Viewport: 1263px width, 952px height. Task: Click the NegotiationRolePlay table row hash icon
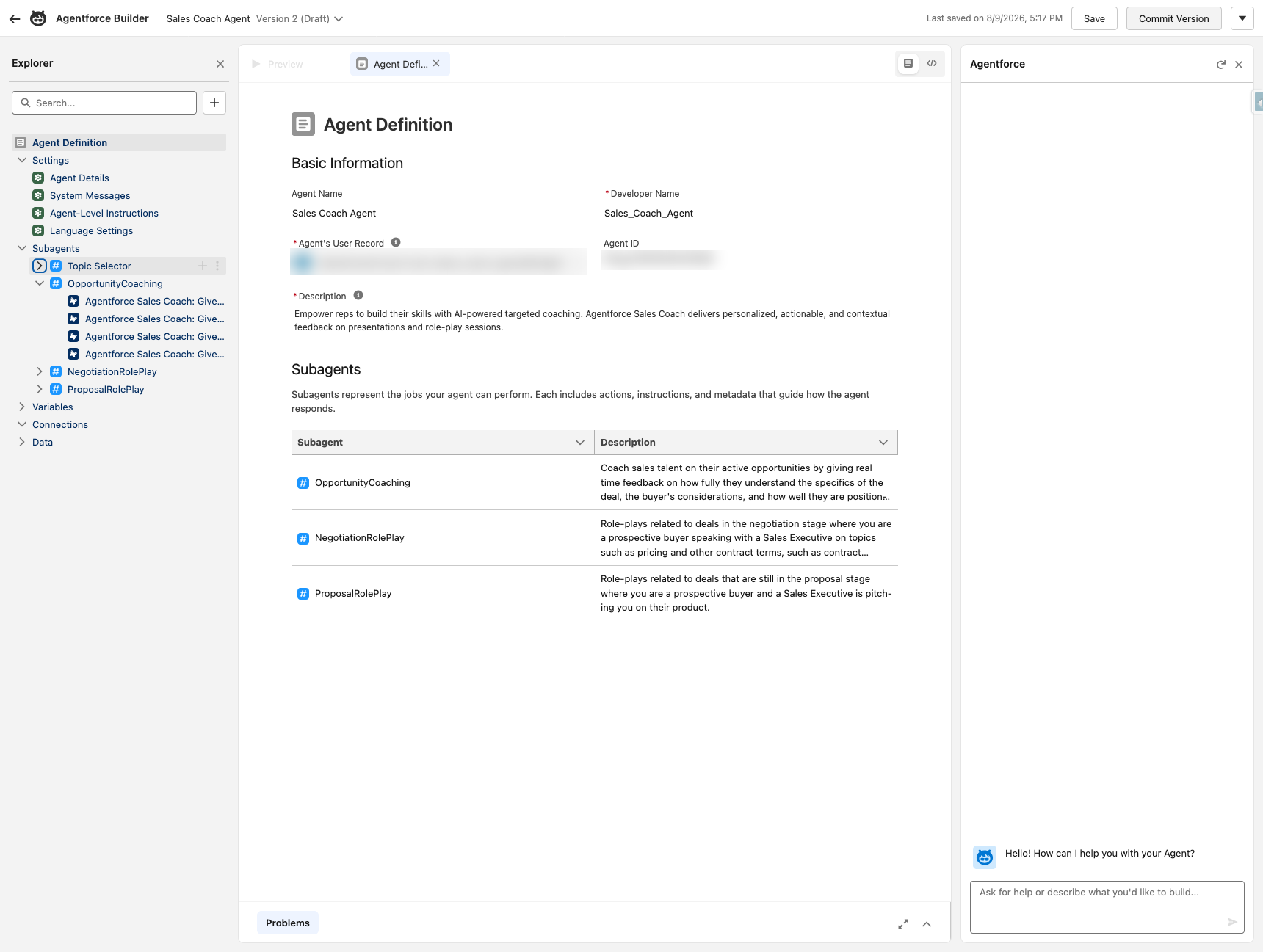[303, 538]
